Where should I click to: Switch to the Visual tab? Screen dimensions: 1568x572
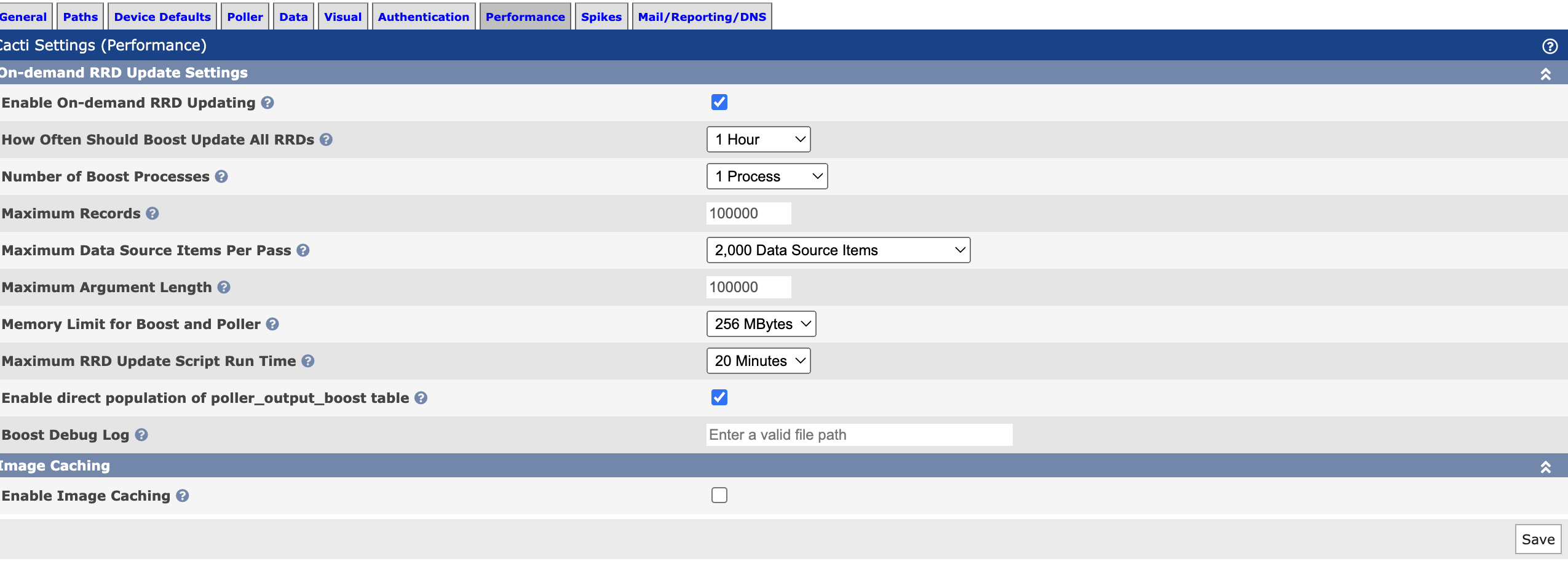(343, 17)
